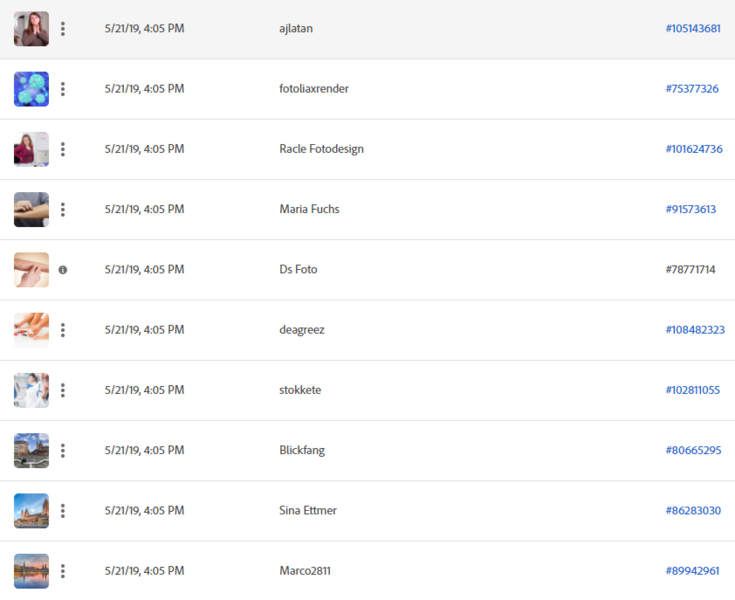Click the ajlatan woman praying thumbnail
Viewport: 735px width, 600px height.
(x=31, y=29)
